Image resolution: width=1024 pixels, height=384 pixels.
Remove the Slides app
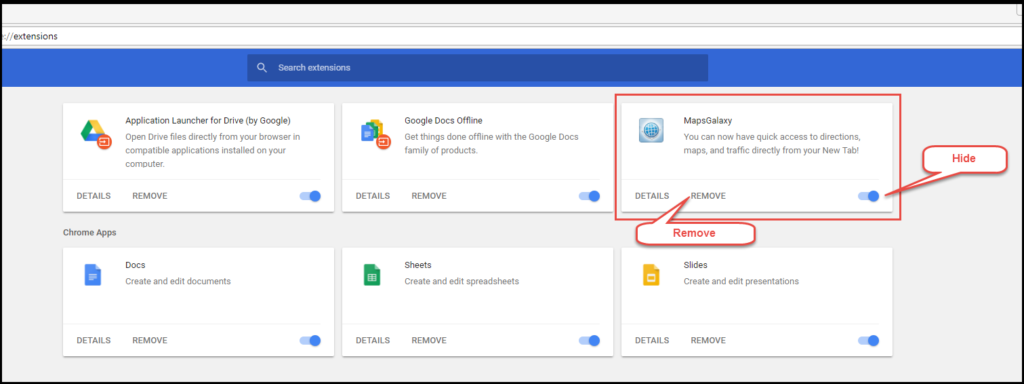pos(708,340)
